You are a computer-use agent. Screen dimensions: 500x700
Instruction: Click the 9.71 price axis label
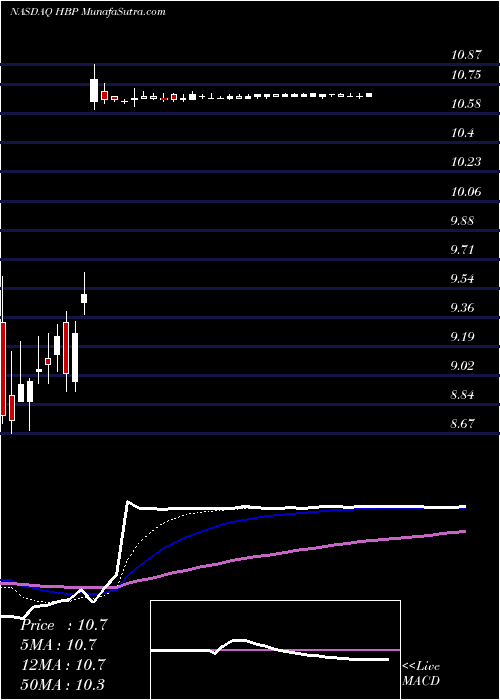(462, 249)
